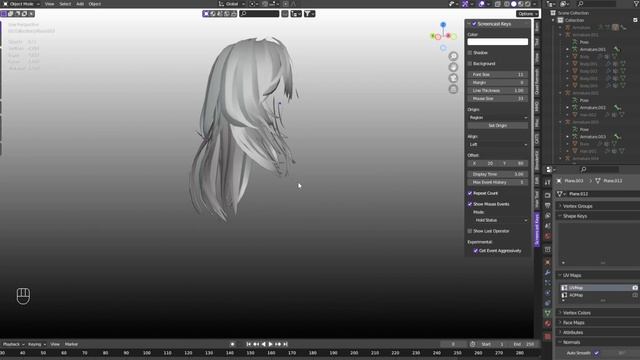Toggle the Auto Smooth checkbox
This screenshot has width=640, height=360.
pyautogui.click(x=596, y=353)
